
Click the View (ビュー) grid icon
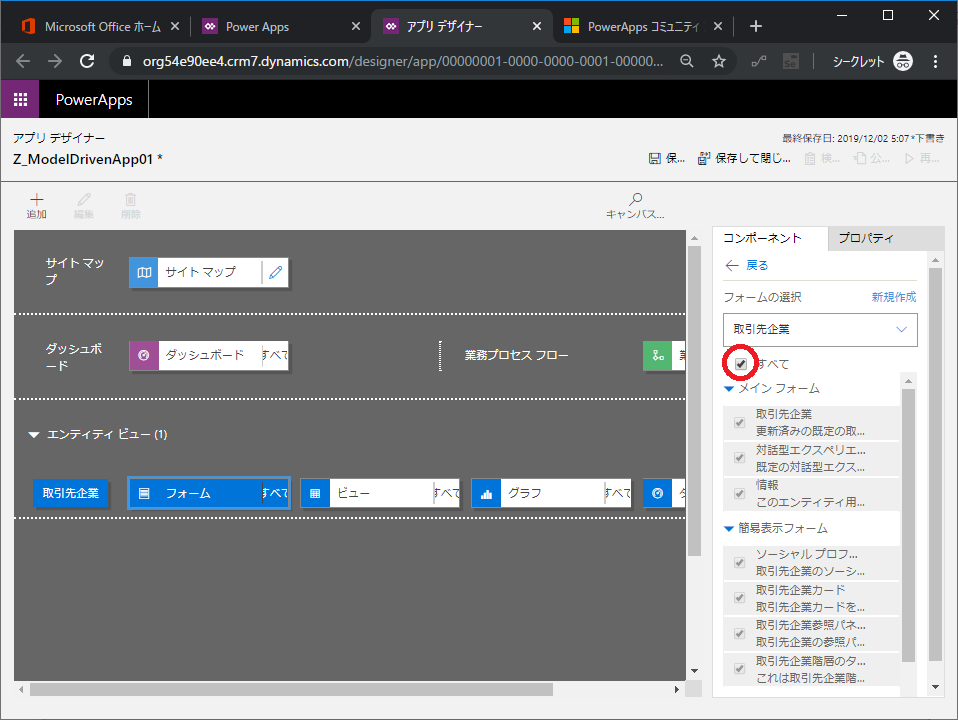pyautogui.click(x=315, y=493)
